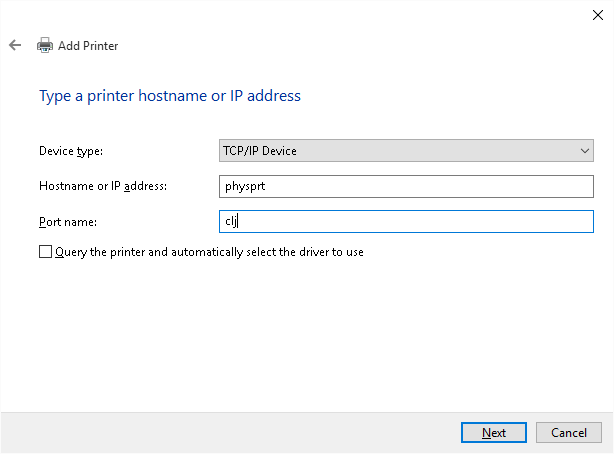This screenshot has width=614, height=454.
Task: Close the Add Printer dialog window
Action: tap(598, 13)
